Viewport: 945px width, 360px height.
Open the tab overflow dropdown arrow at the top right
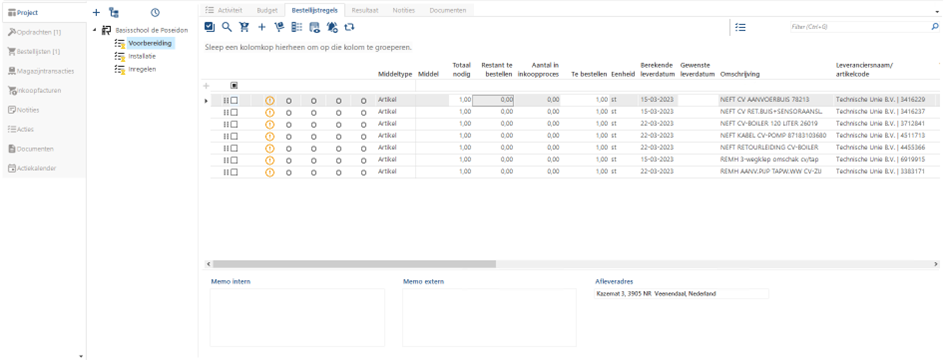tap(936, 11)
